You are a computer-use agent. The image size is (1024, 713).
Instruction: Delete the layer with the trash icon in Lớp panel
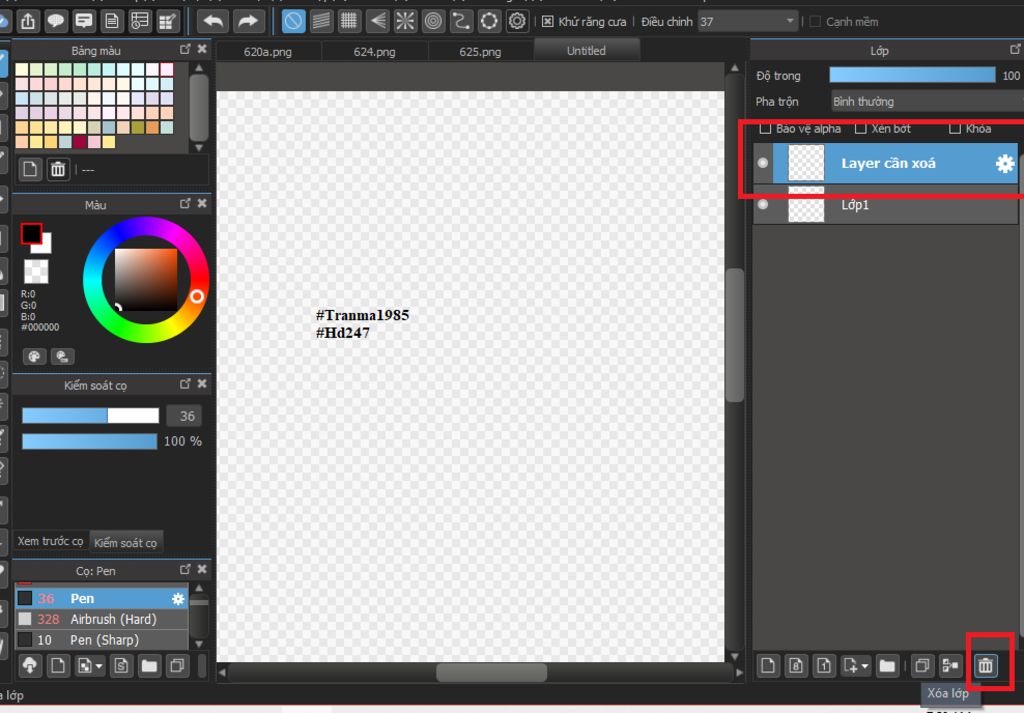click(x=985, y=665)
